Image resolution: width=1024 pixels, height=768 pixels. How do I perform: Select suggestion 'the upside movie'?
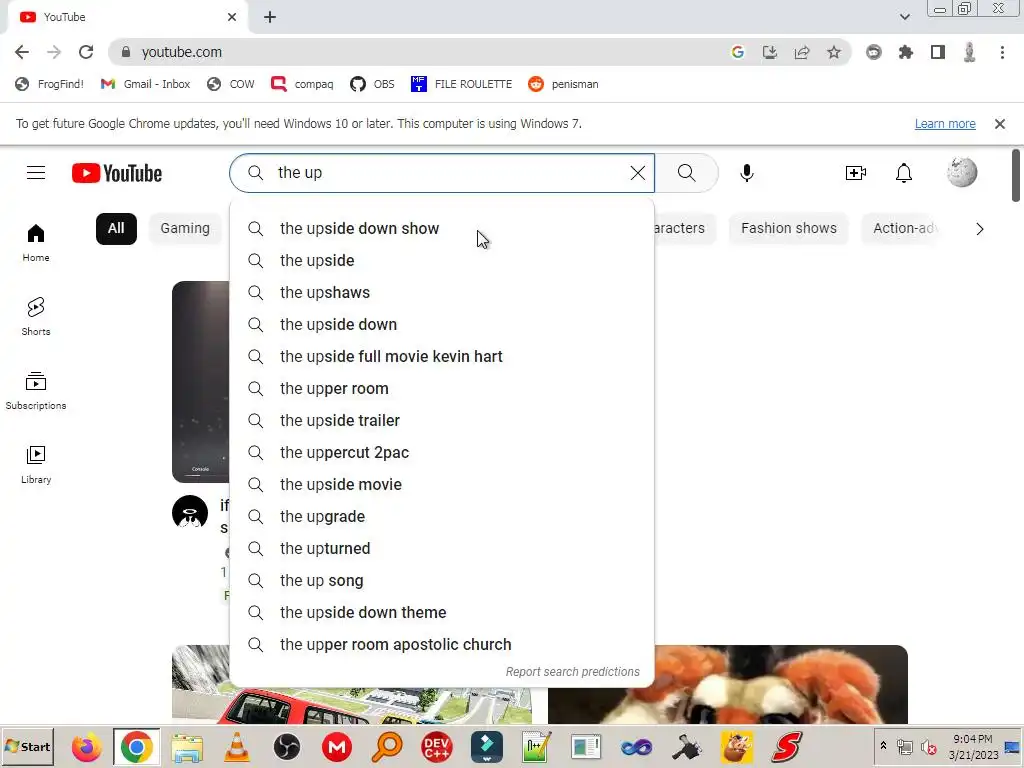442,485
